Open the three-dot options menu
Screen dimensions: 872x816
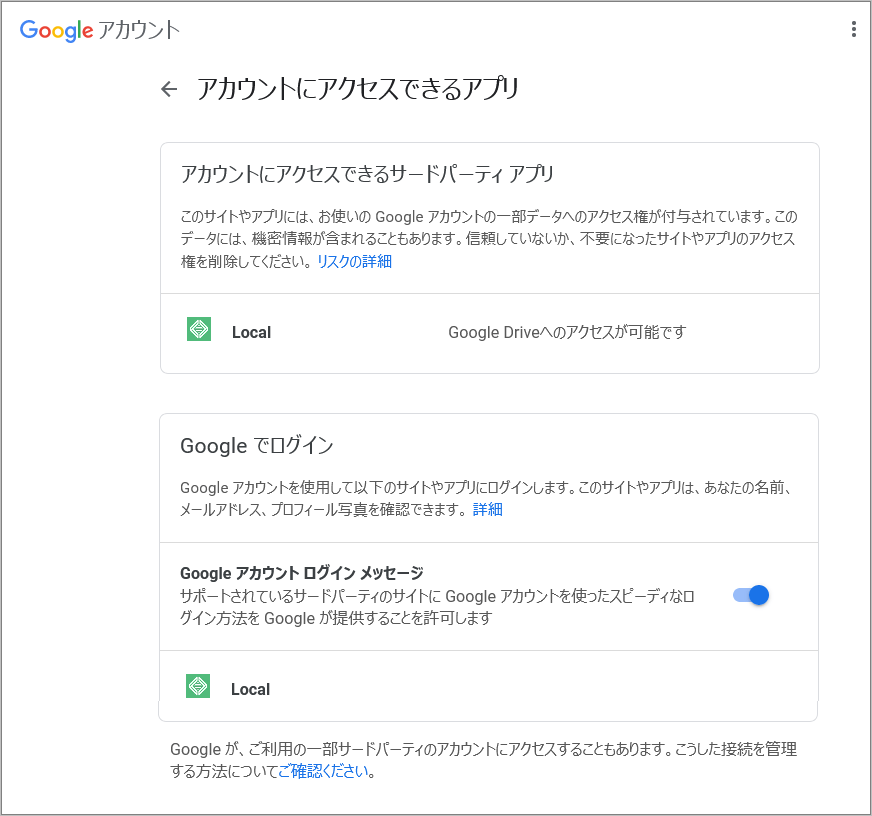coord(853,29)
